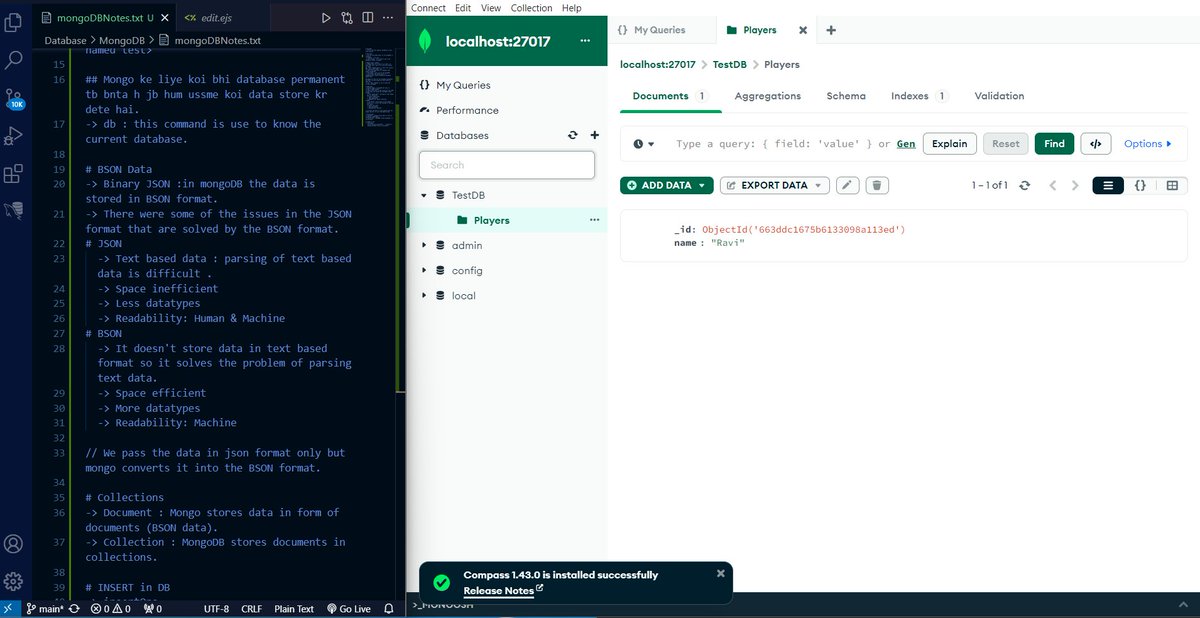Click the open changes compare icon

coord(347,18)
